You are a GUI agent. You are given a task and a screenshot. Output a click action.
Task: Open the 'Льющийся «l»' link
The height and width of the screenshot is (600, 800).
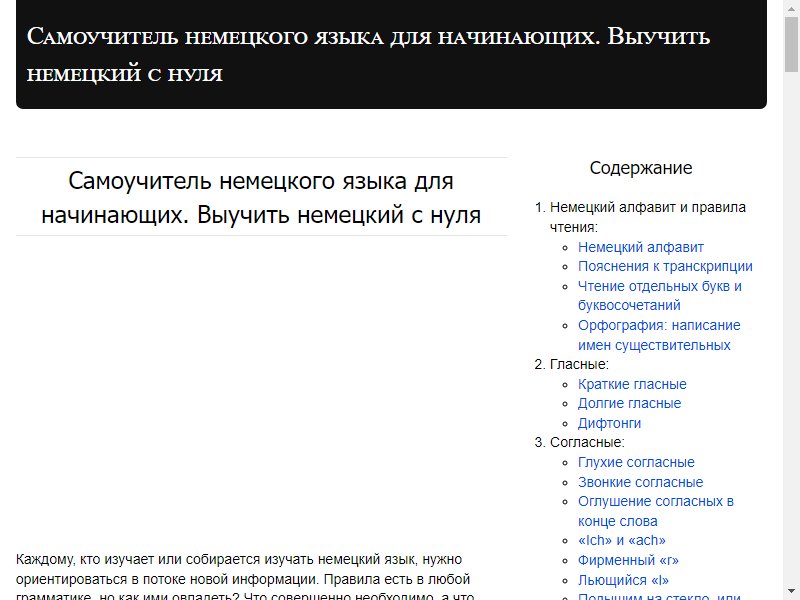coord(623,580)
